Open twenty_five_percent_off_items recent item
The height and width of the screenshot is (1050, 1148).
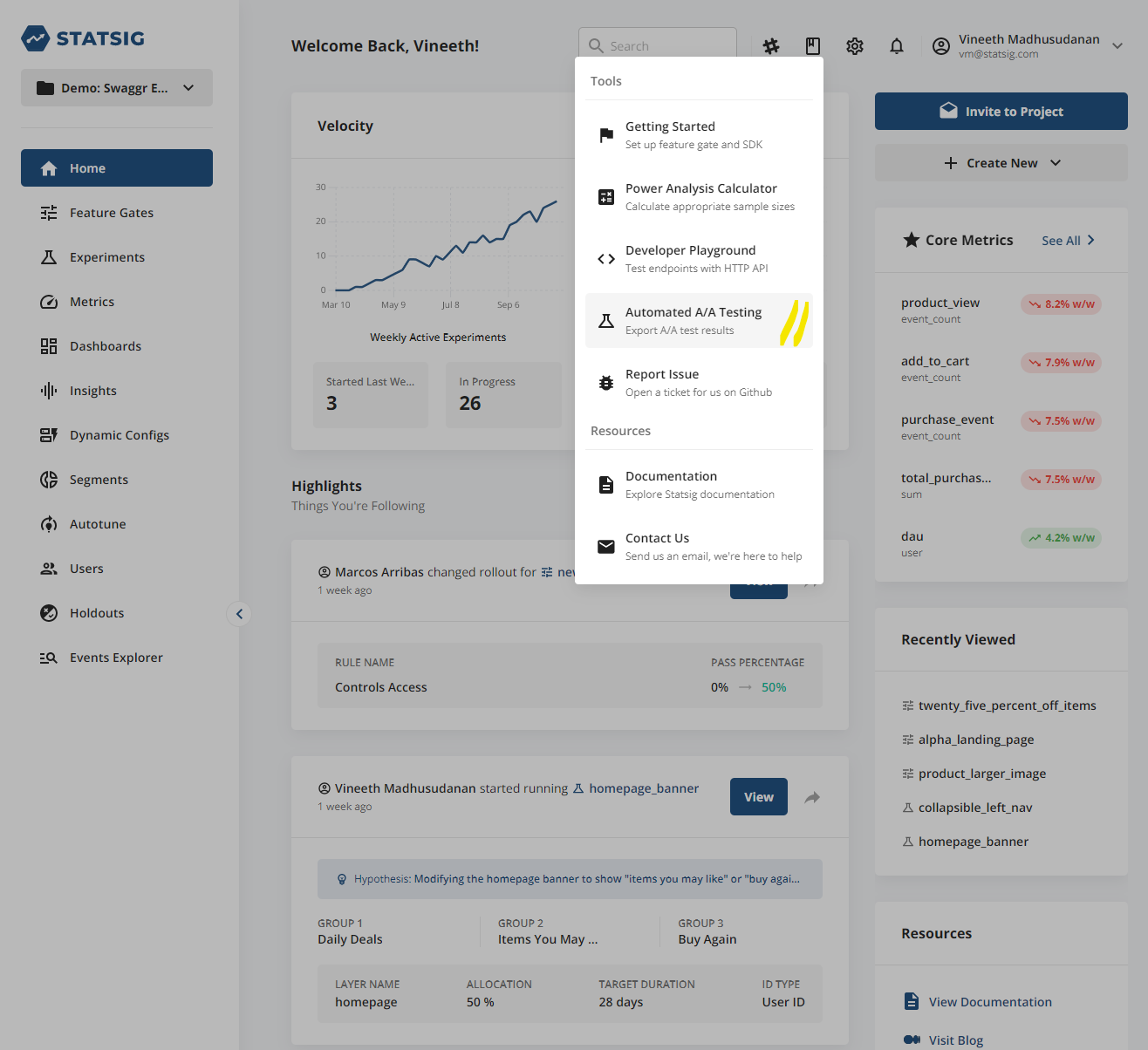tap(1008, 706)
